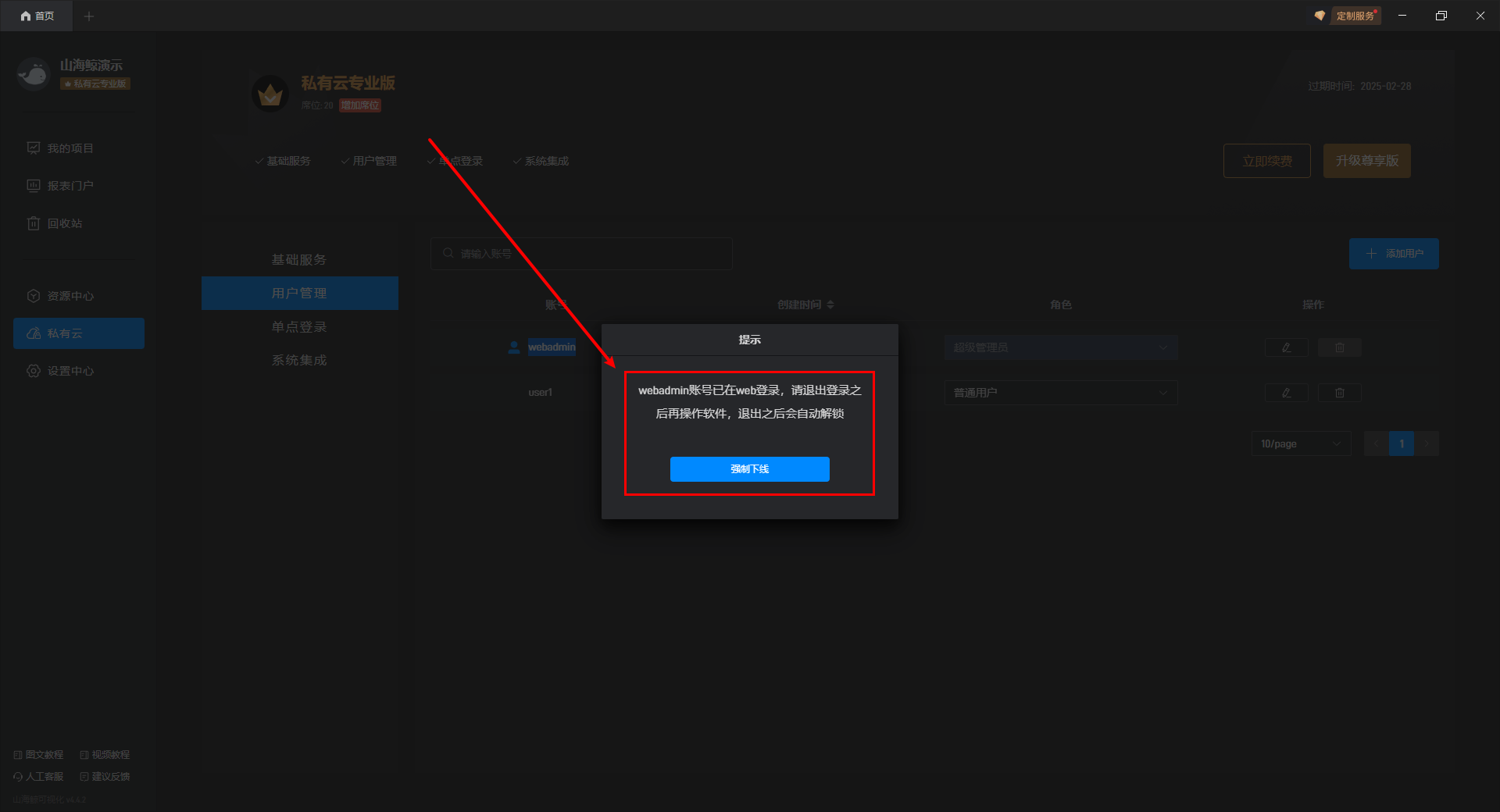
Task: Click the 基础服务 feature checkmark item in header
Action: click(283, 161)
